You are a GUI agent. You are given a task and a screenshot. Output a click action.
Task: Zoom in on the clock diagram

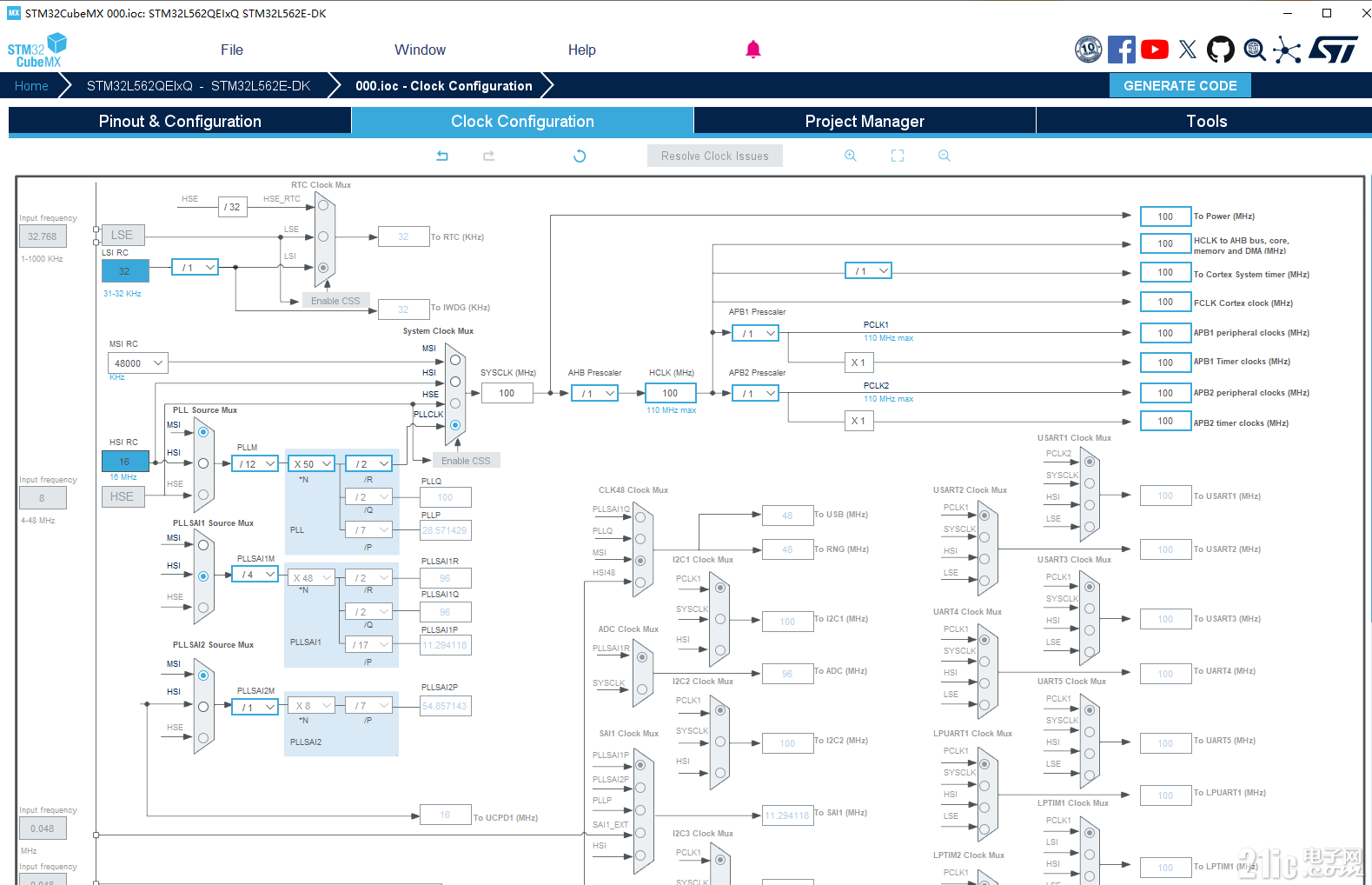[x=851, y=156]
